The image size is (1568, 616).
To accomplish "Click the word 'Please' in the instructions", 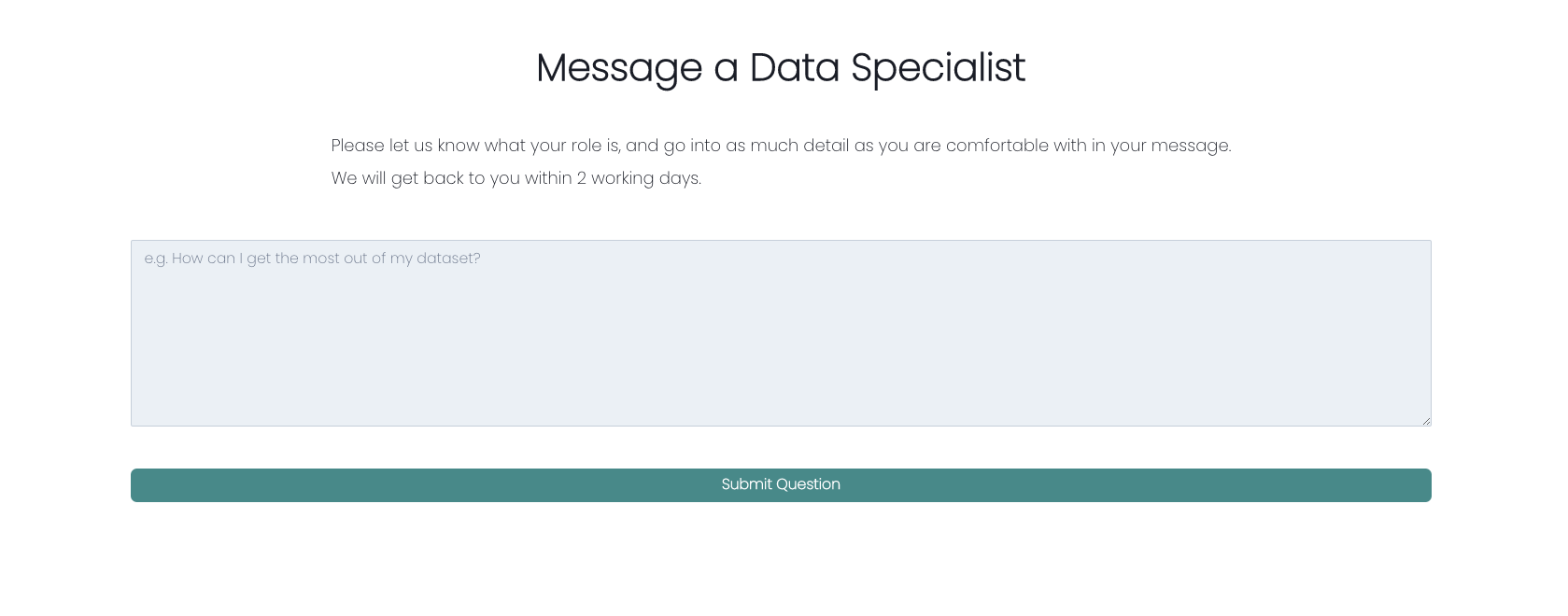I will (x=358, y=146).
